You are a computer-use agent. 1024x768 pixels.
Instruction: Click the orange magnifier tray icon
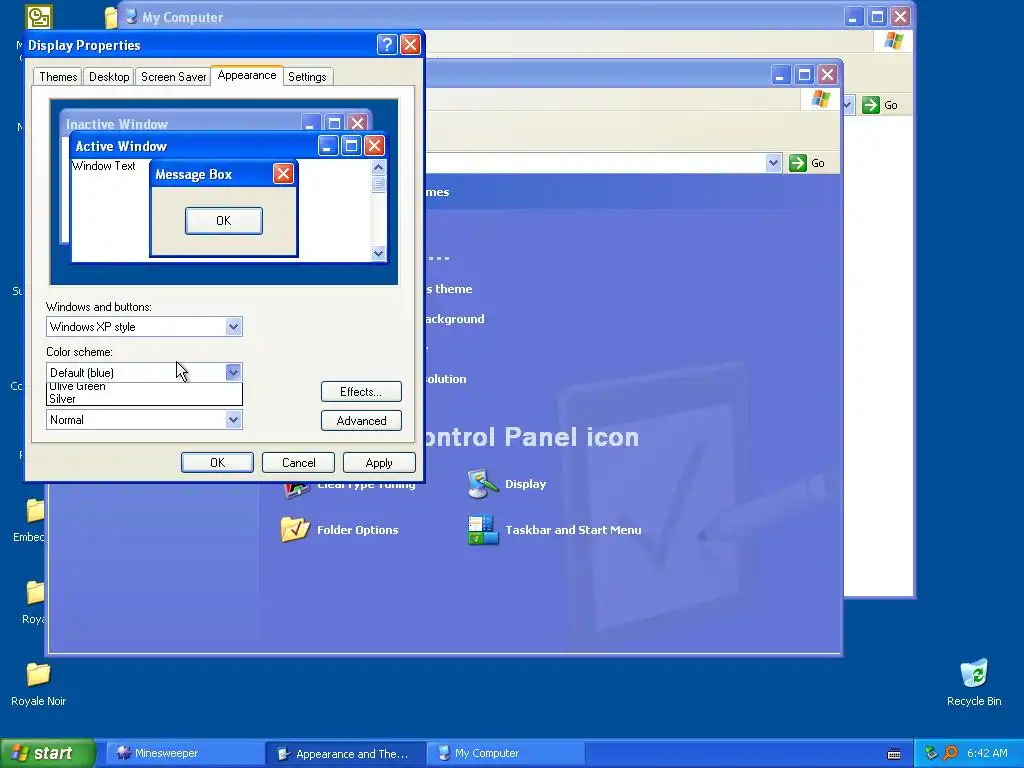click(x=950, y=753)
